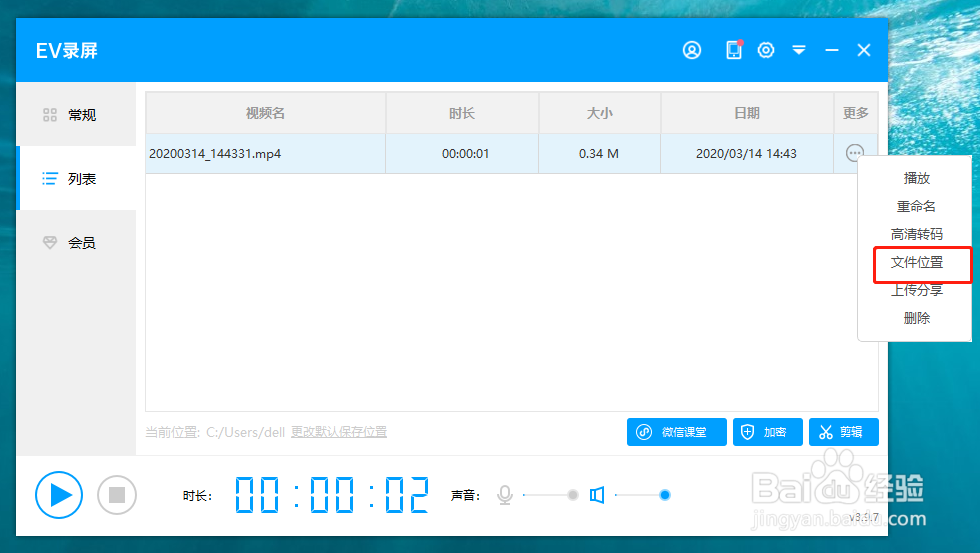Screen dimensions: 980x553
Task: Click the 0.34 M size cell
Action: click(x=599, y=154)
